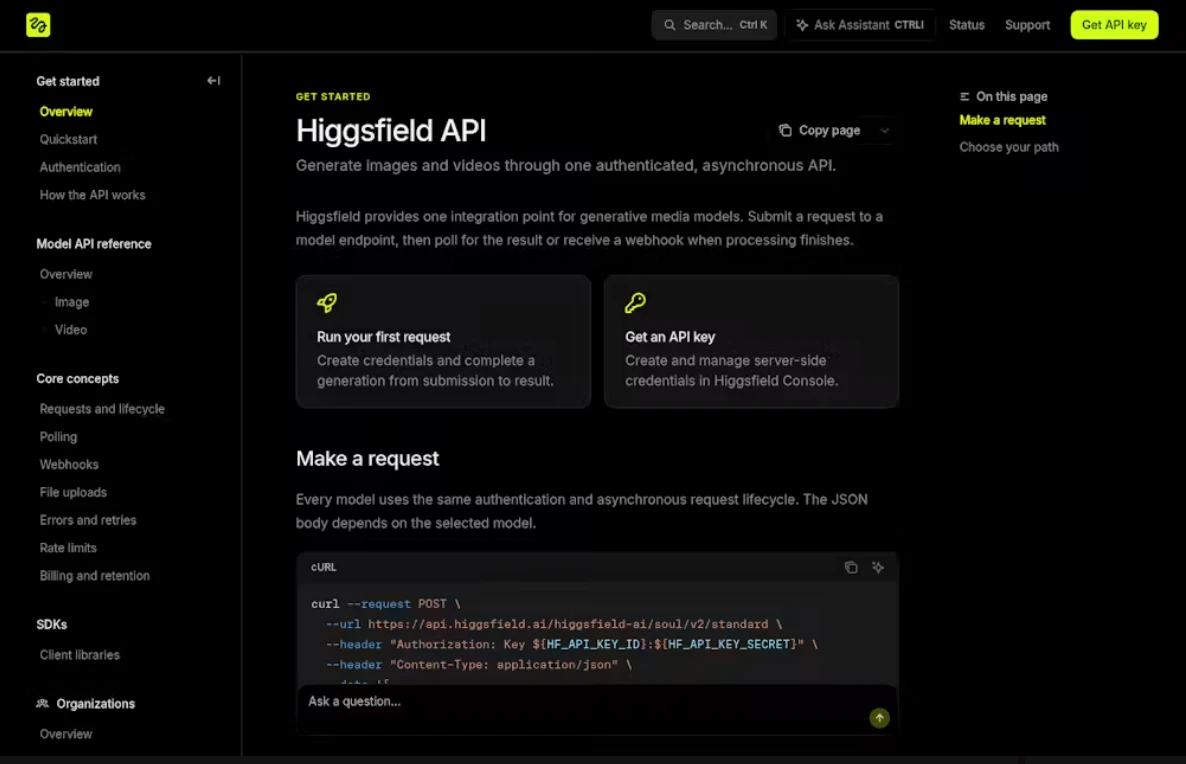Click the On this page list icon
Screen dimensions: 1186x764
[x=964, y=97]
